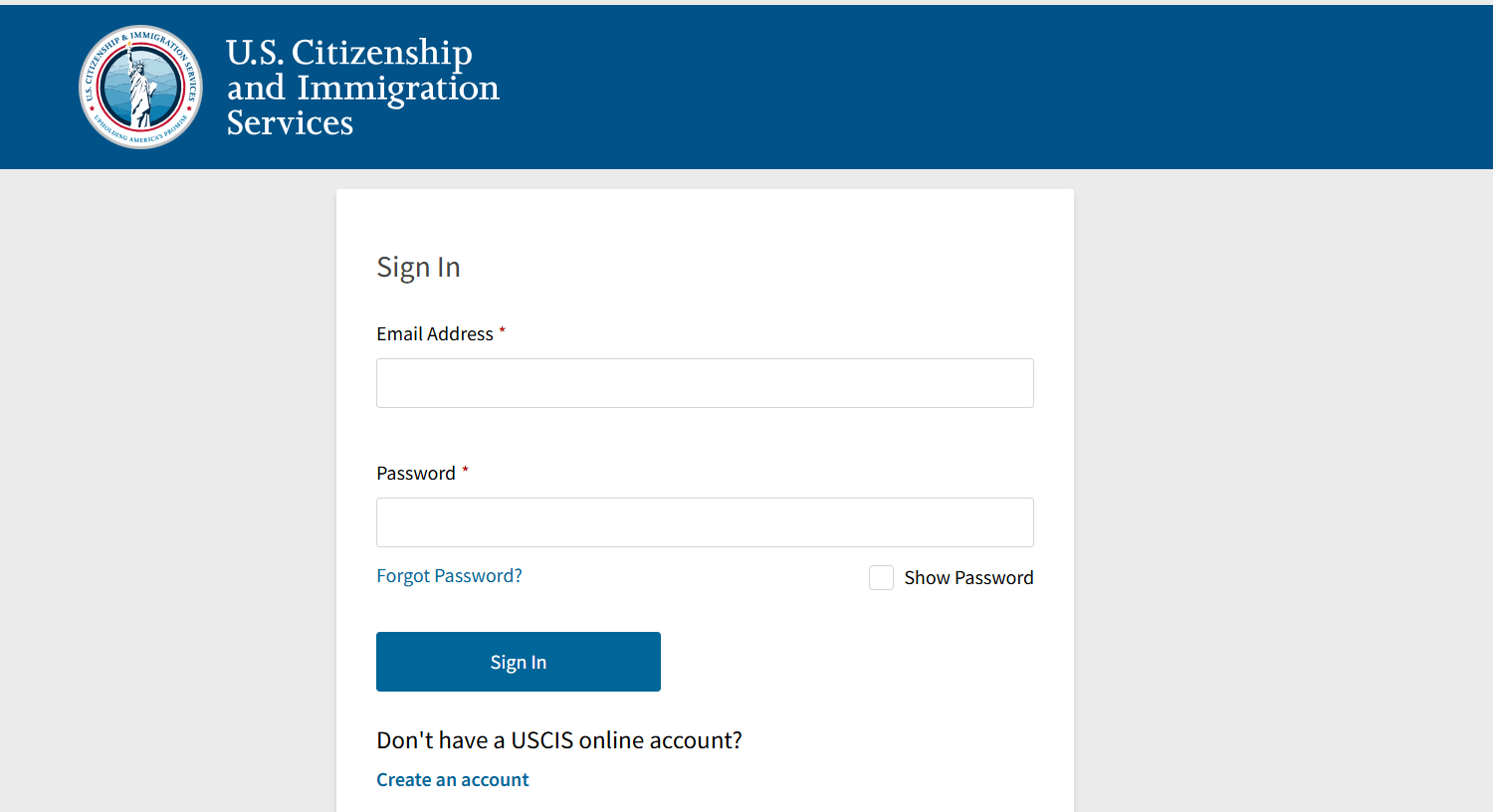The height and width of the screenshot is (812, 1493).
Task: Click the Email Address field label
Action: [435, 334]
